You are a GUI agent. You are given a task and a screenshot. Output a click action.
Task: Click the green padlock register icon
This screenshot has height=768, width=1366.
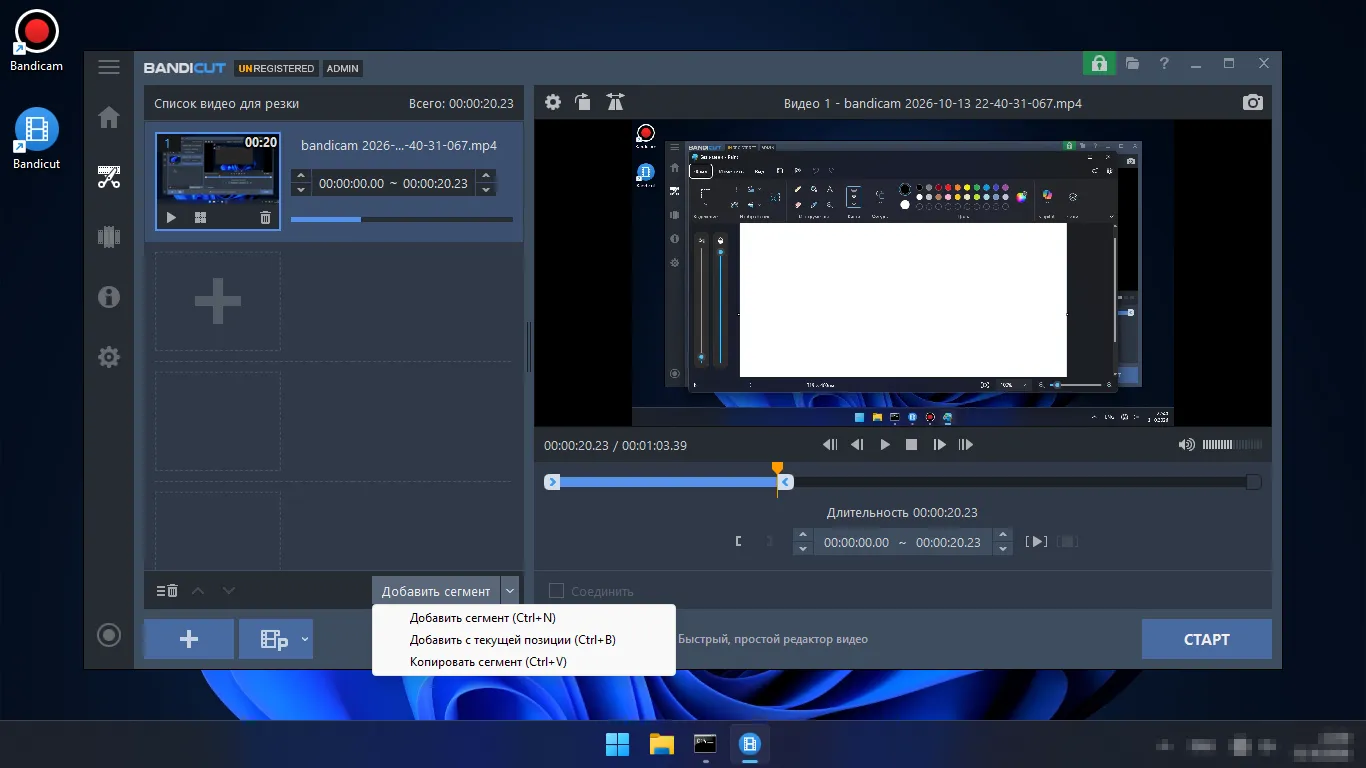pos(1099,63)
